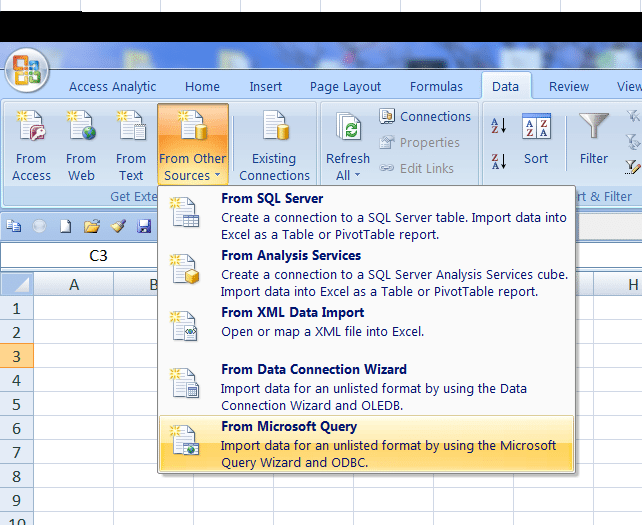This screenshot has width=642, height=525.
Task: Choose From Data Connection Wizard
Action: click(366, 387)
